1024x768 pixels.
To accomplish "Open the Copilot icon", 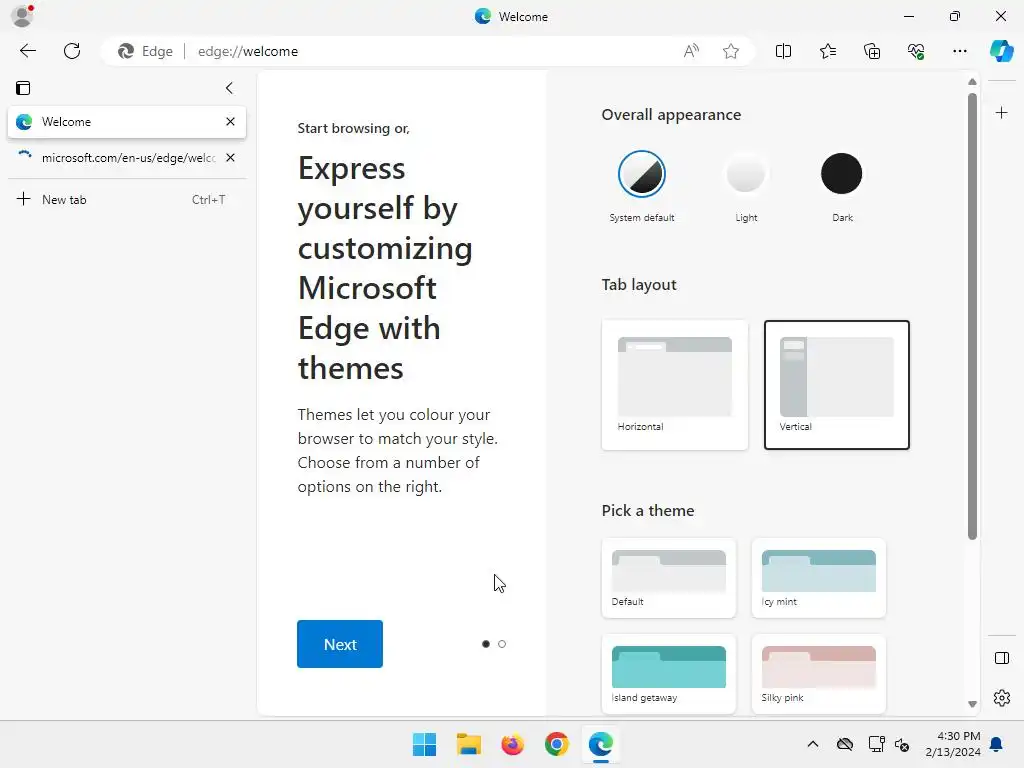I will click(x=1001, y=51).
